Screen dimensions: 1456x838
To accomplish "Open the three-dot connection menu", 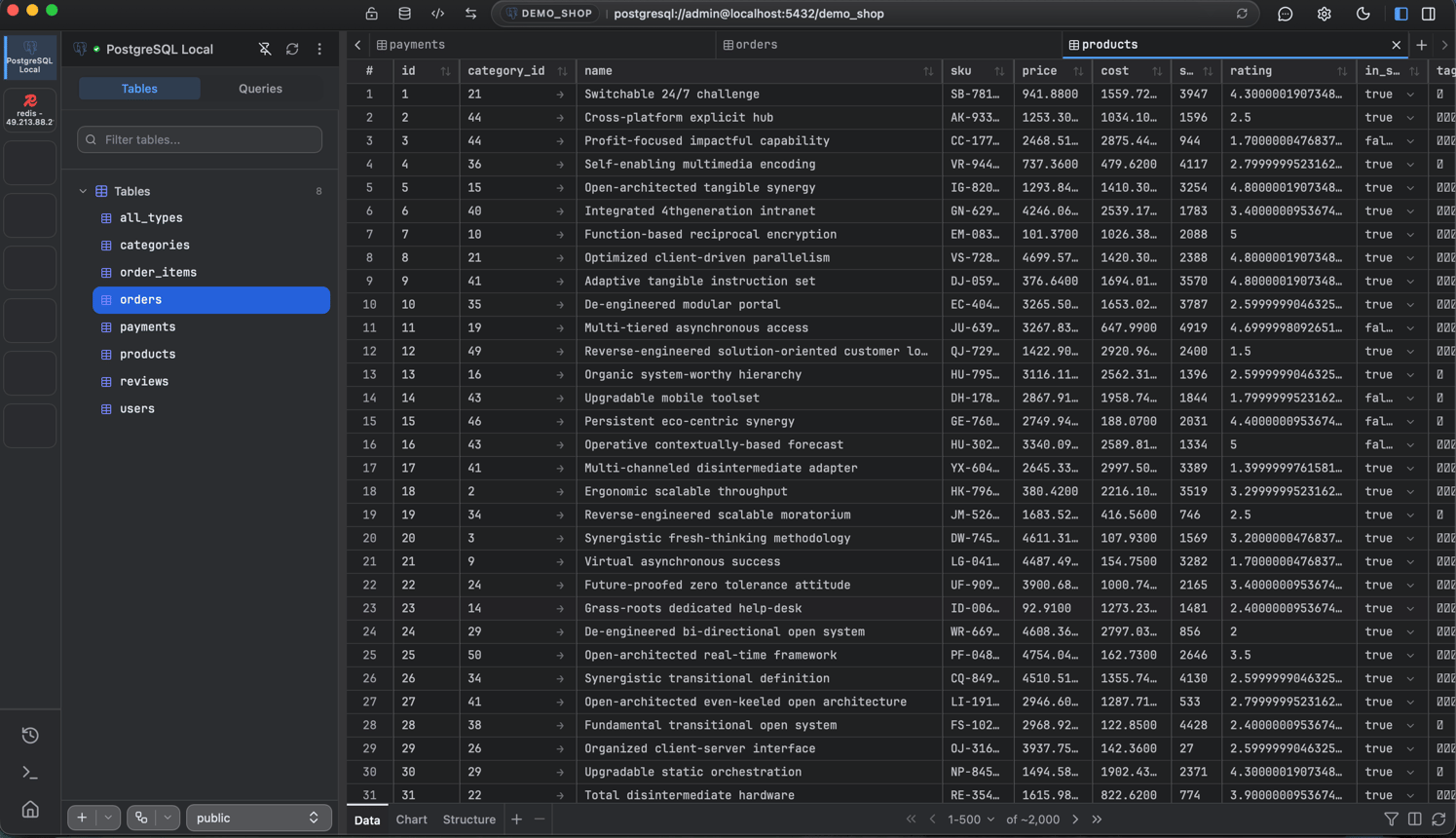I will click(x=319, y=49).
